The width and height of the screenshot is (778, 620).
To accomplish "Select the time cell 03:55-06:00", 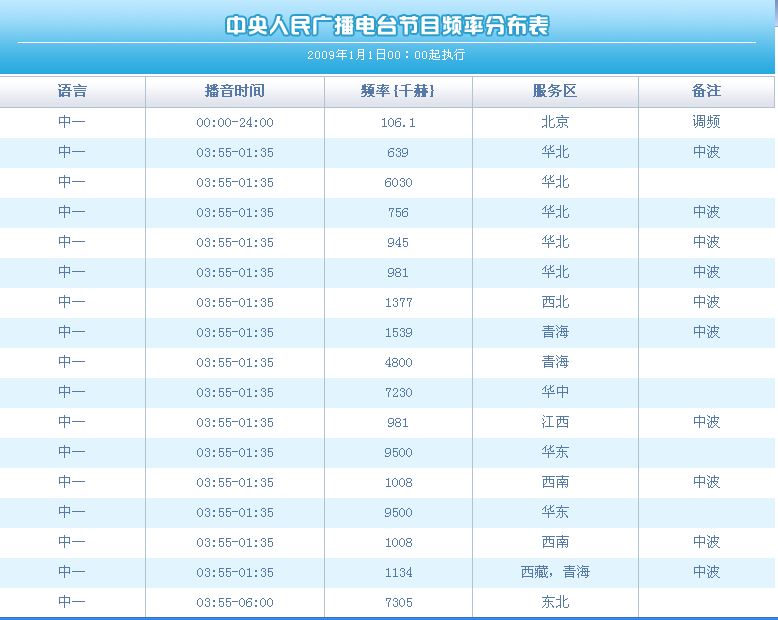I will 235,603.
